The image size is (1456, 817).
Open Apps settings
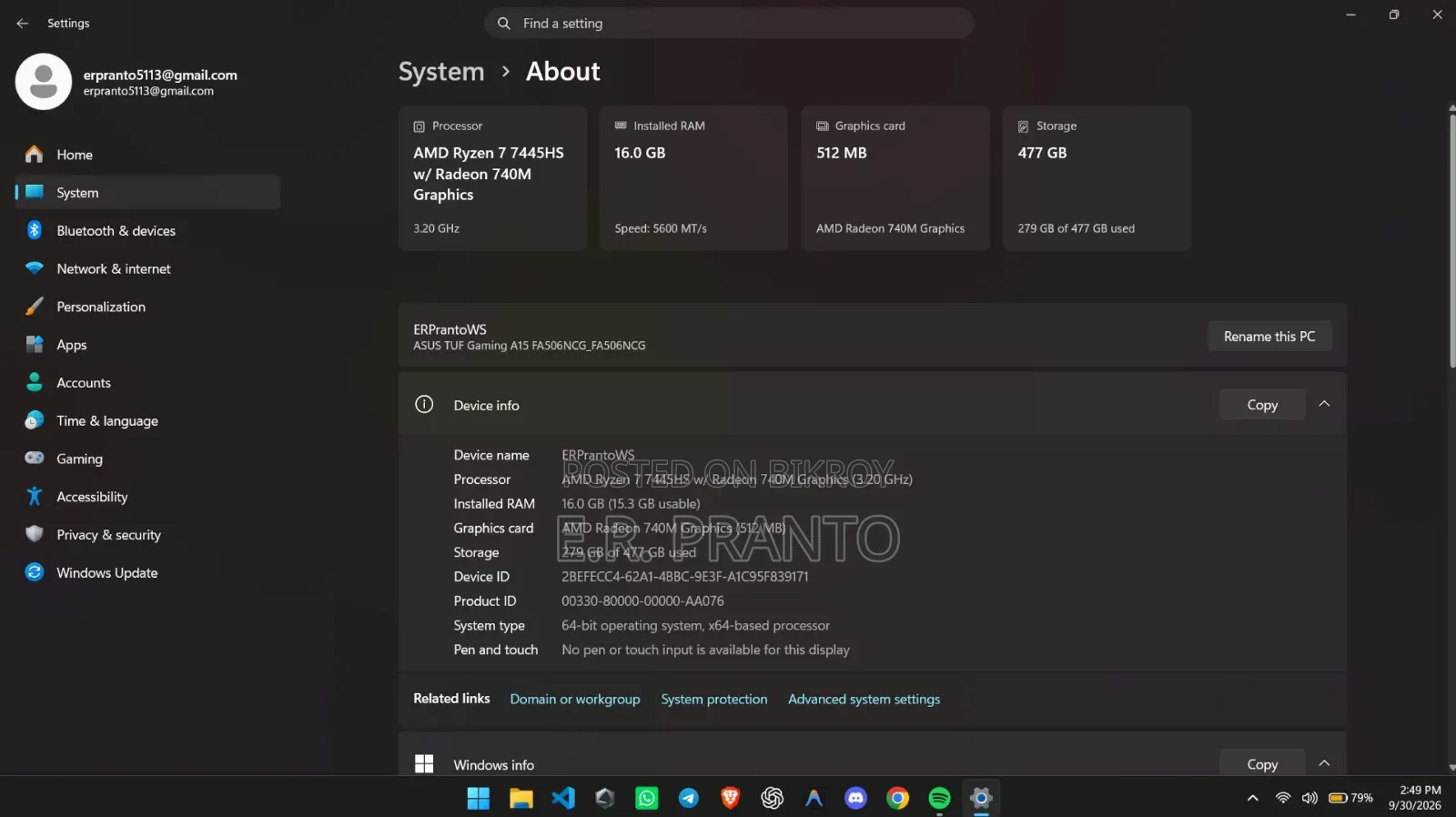point(147,345)
